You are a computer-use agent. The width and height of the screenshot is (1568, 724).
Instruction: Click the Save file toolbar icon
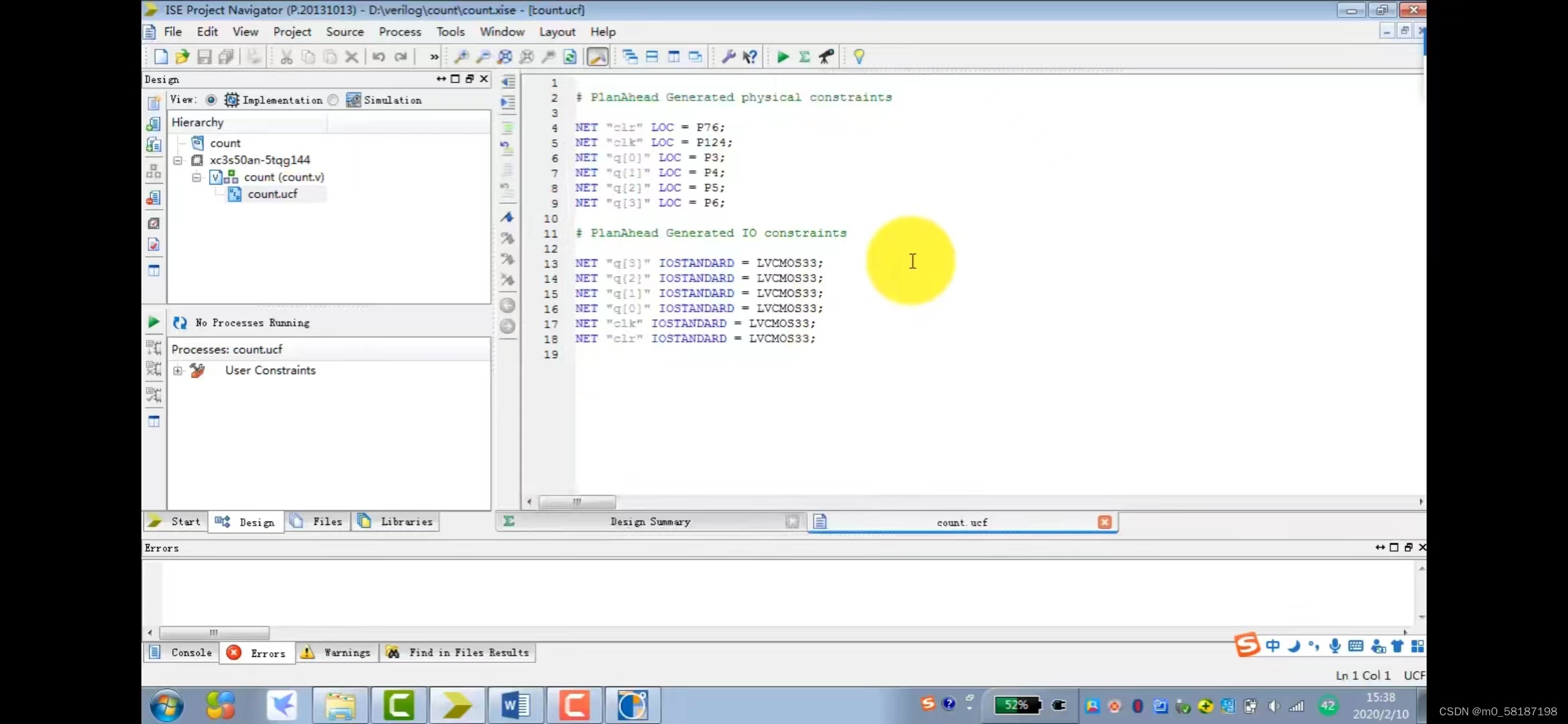(x=204, y=57)
